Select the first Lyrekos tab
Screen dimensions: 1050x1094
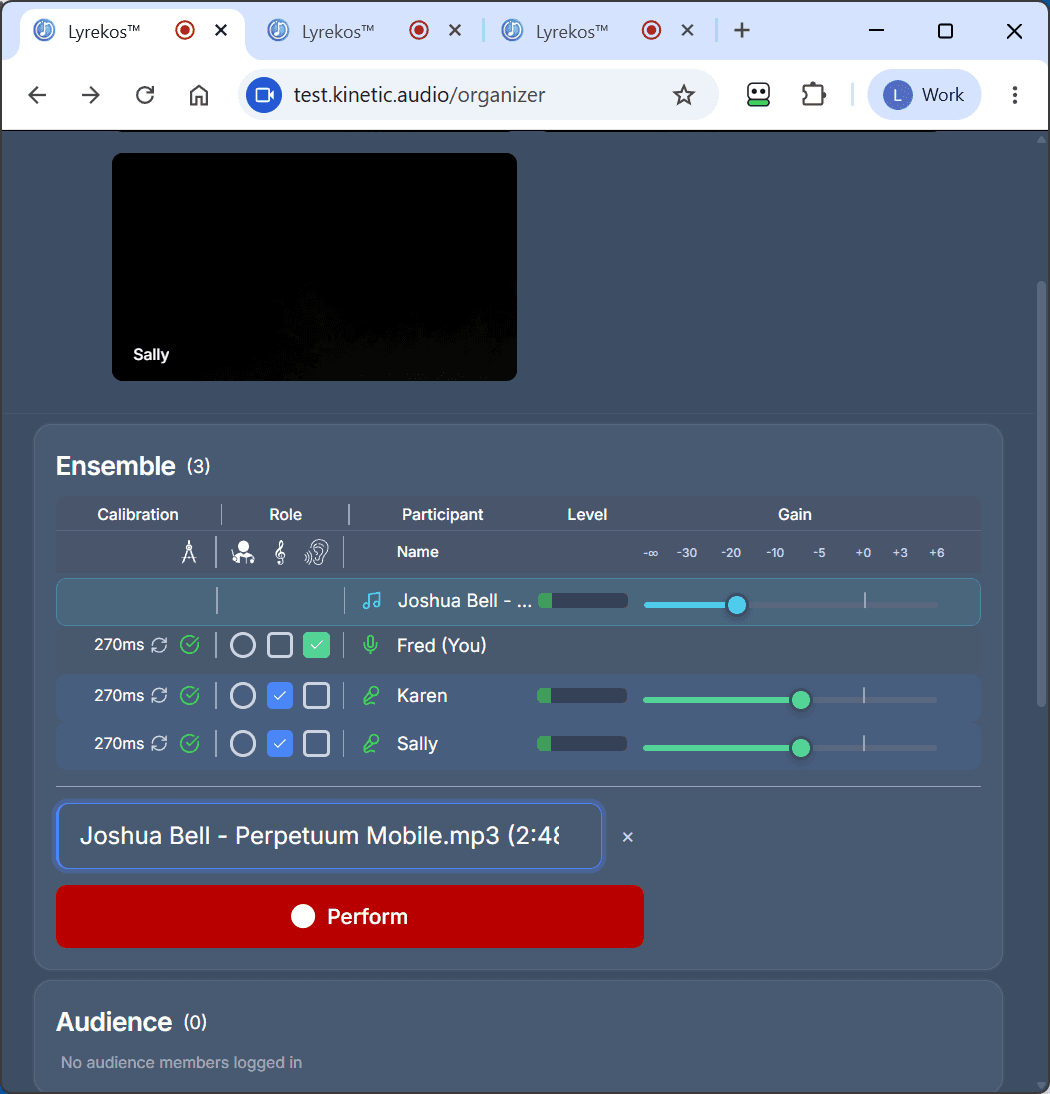coord(104,31)
